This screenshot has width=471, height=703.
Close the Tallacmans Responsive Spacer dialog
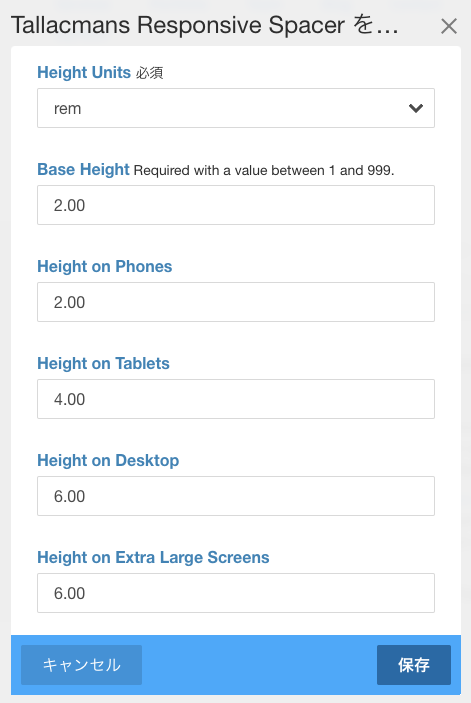(x=449, y=26)
